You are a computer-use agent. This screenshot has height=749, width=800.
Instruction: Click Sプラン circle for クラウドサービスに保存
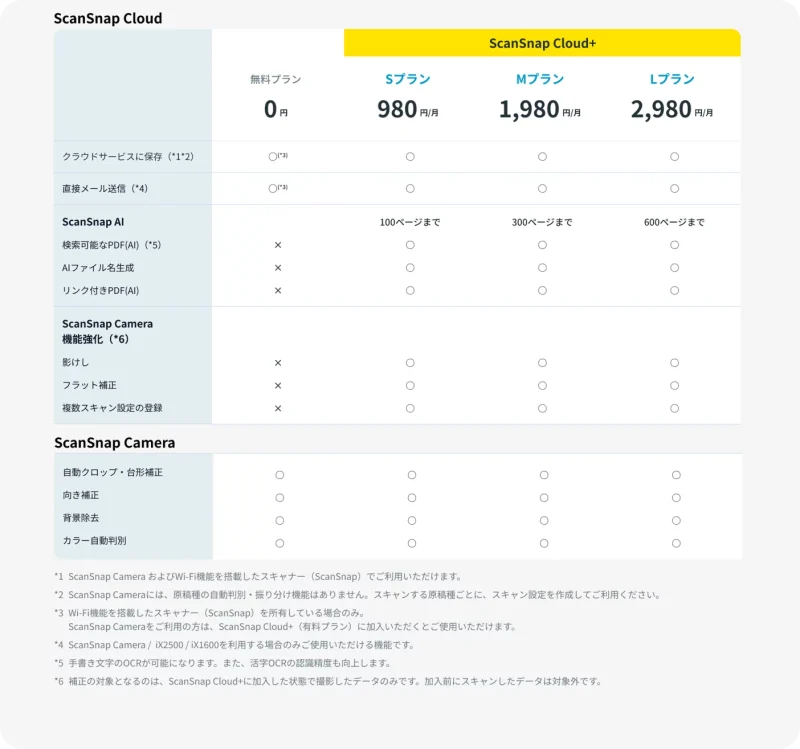coord(410,157)
